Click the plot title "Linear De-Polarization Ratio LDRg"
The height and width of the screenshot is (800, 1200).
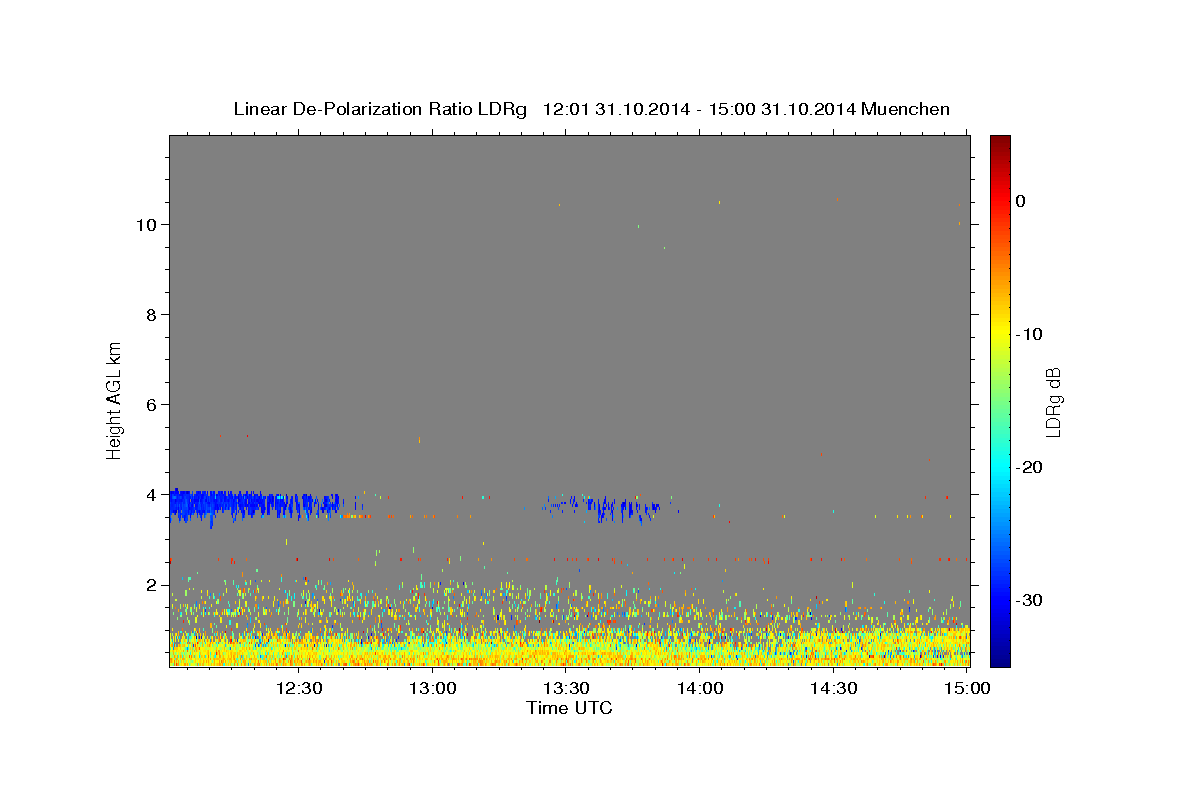380,109
